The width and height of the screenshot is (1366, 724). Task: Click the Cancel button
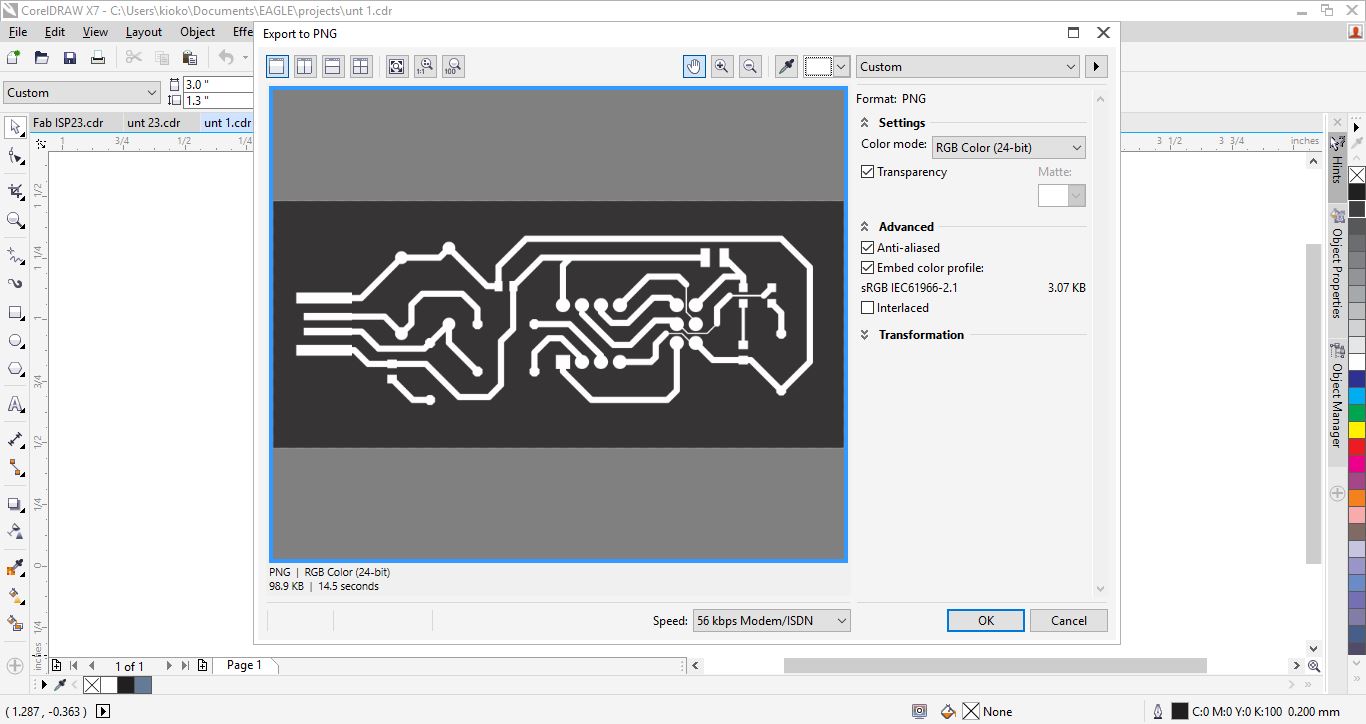1069,621
